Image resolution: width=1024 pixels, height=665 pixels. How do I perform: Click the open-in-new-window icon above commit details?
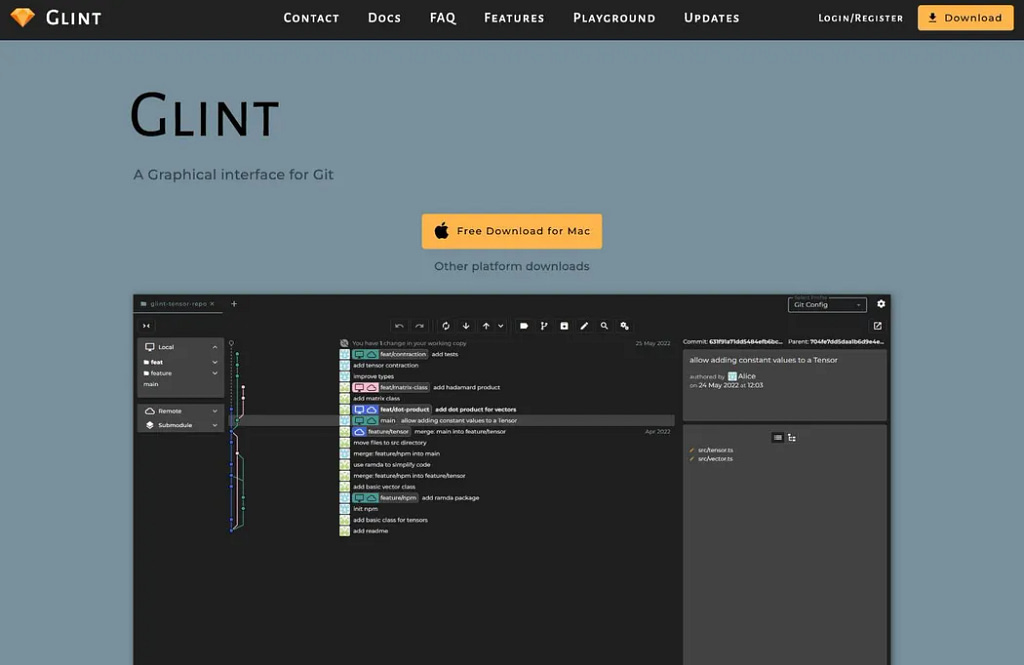click(x=878, y=326)
